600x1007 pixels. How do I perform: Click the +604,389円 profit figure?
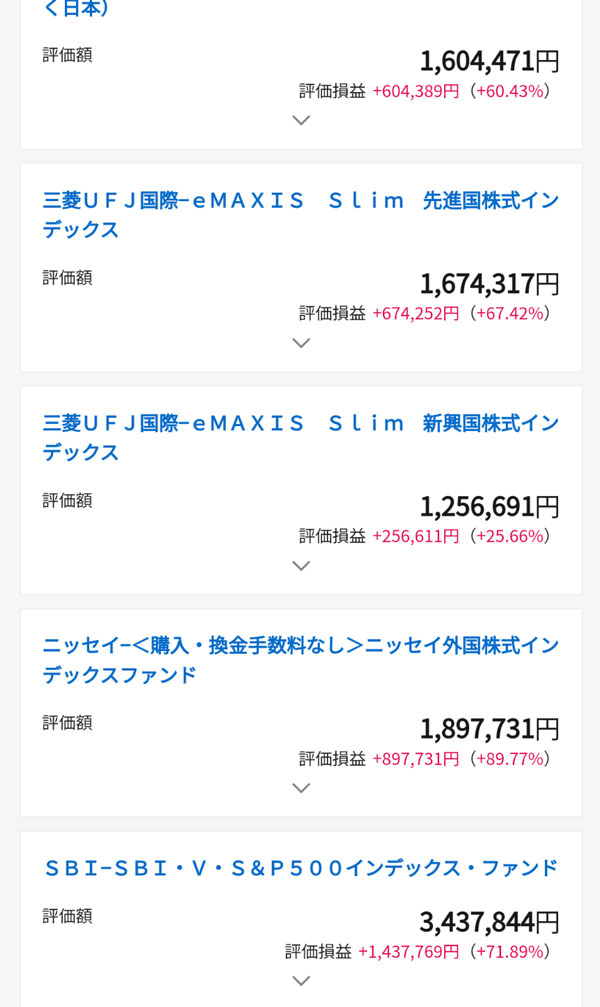tap(415, 91)
